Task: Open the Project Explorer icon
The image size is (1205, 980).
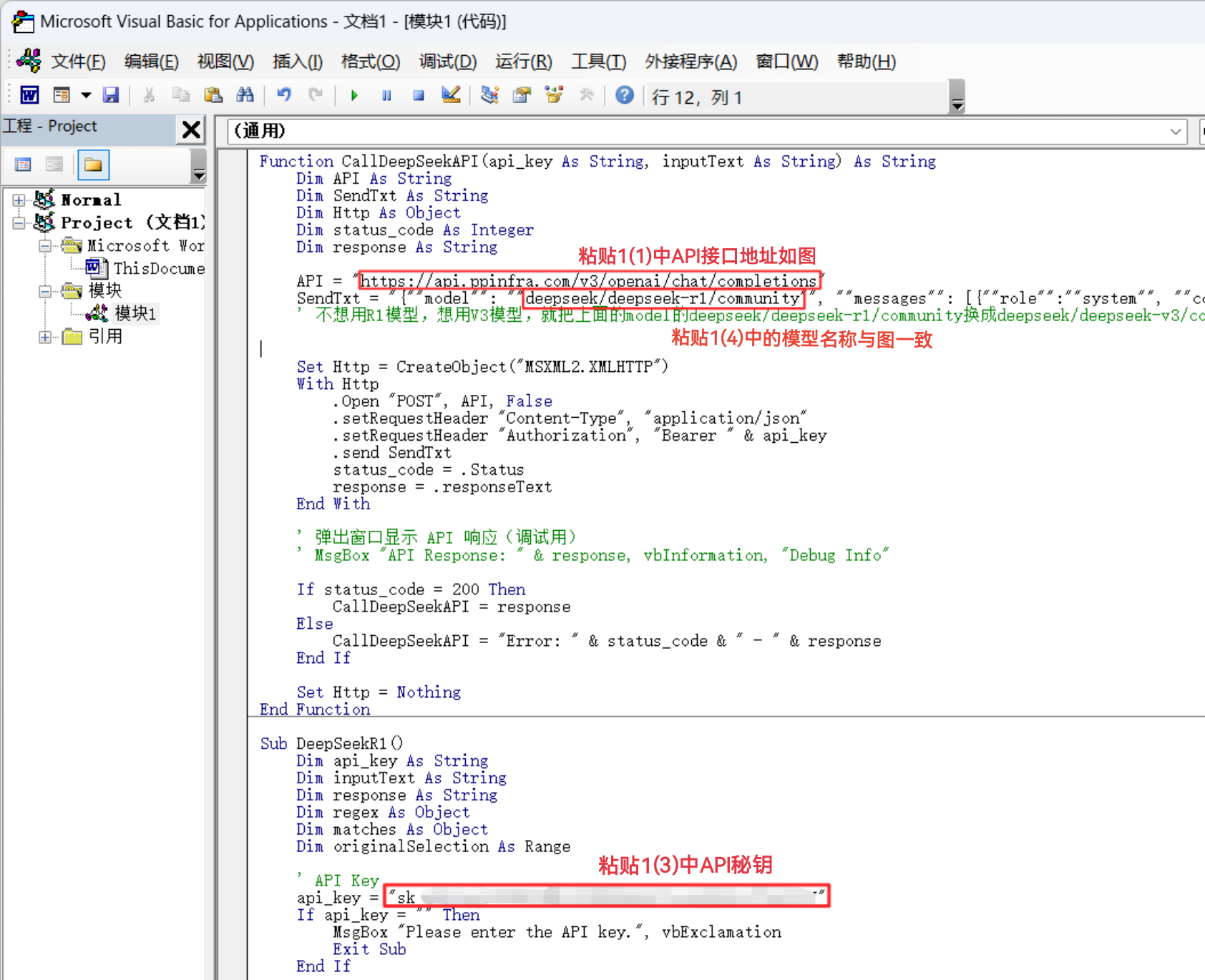Action: 489,95
